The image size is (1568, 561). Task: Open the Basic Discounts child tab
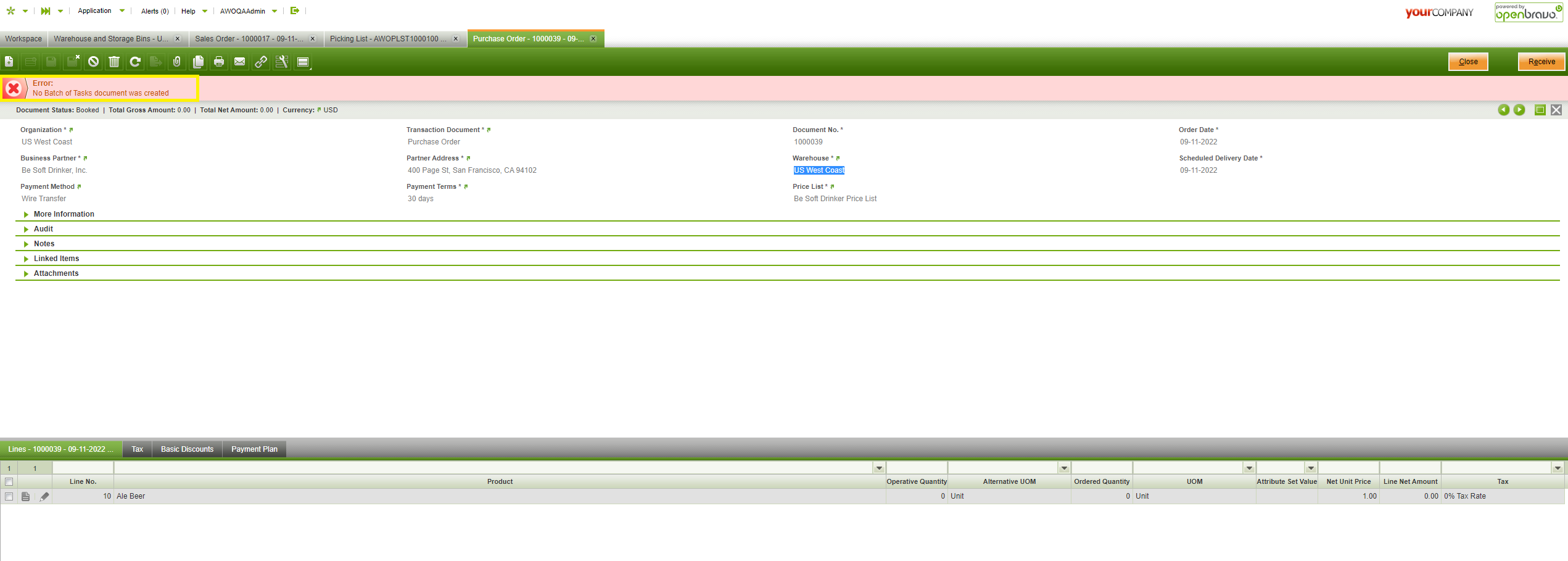tap(187, 449)
